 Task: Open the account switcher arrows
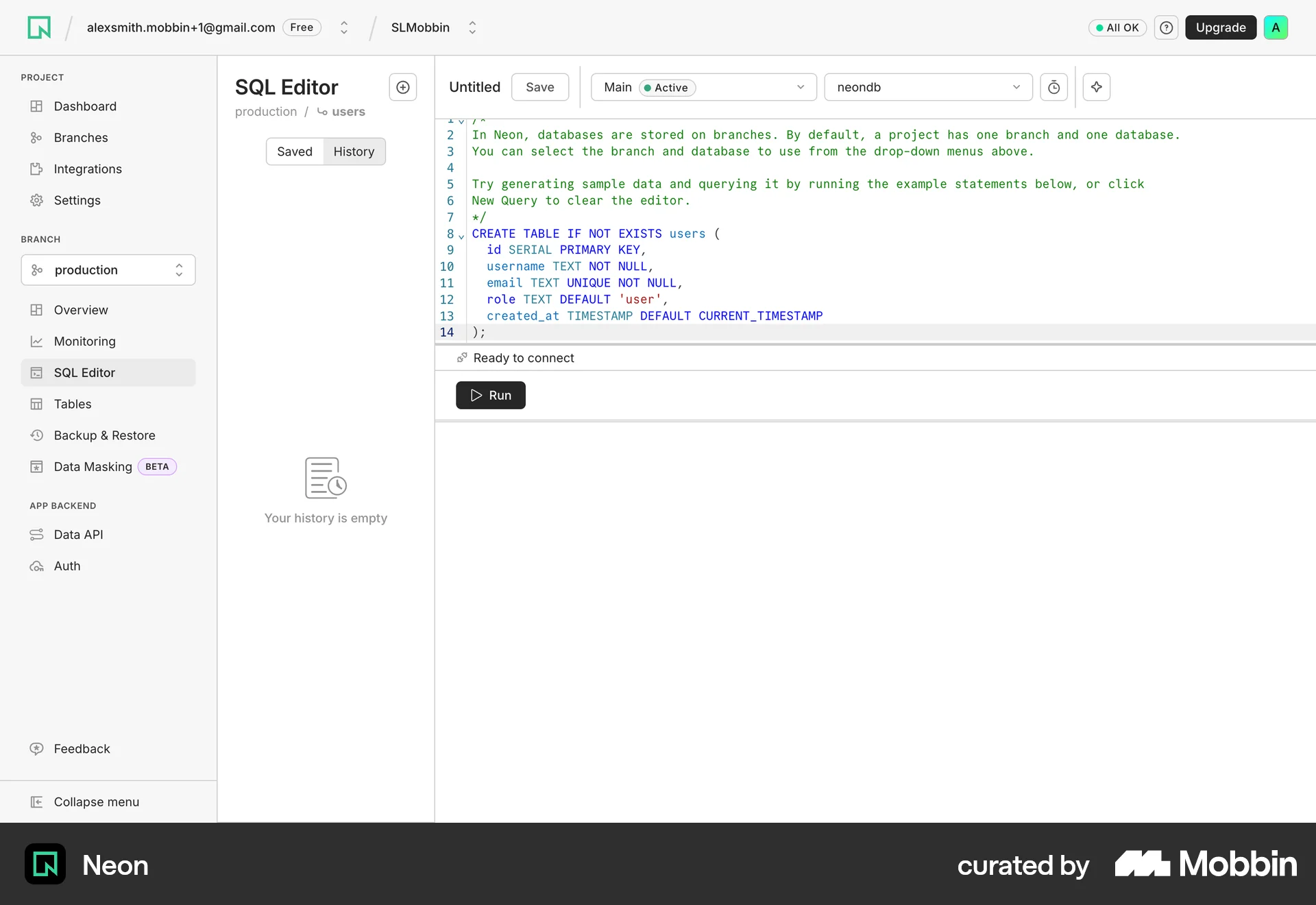[x=344, y=27]
